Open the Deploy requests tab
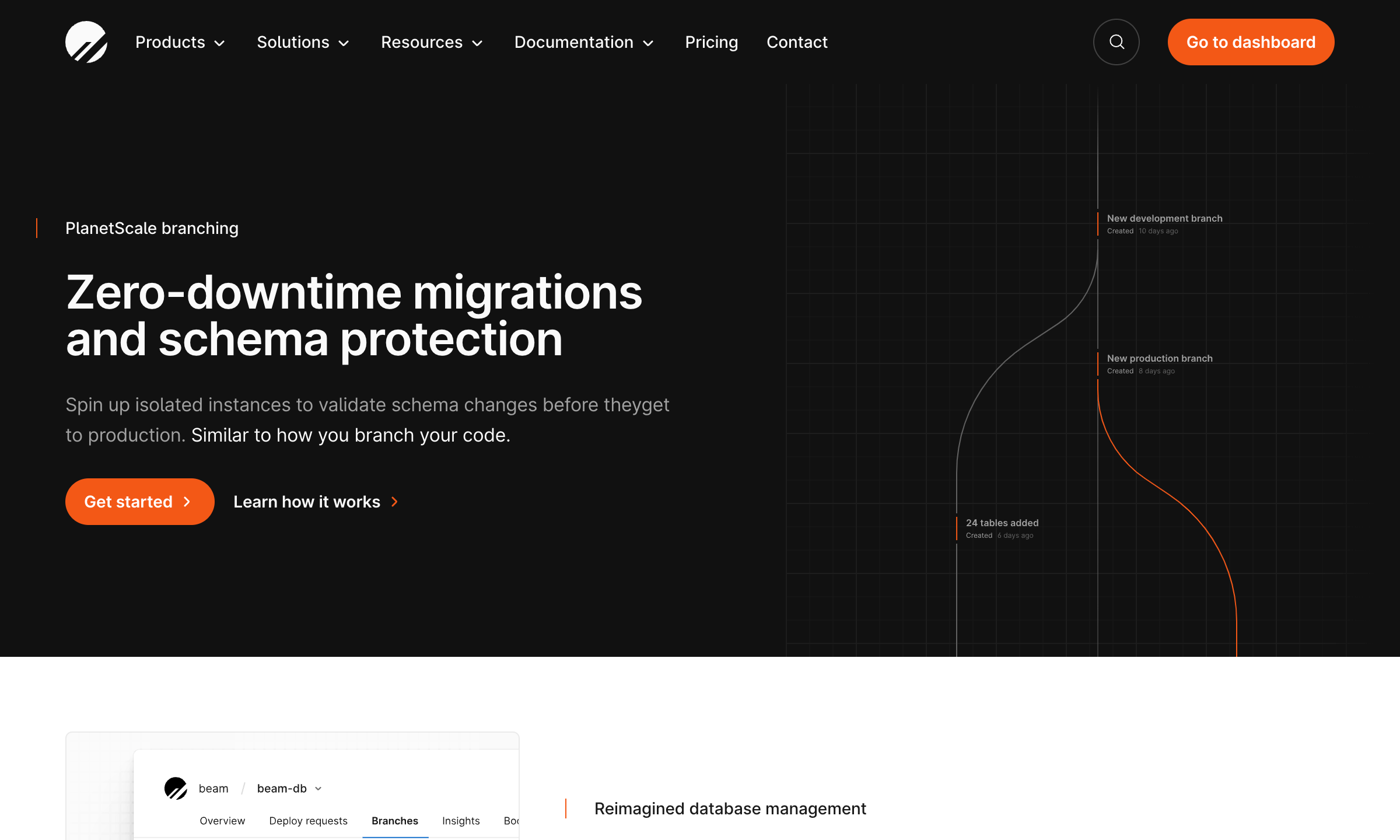 click(308, 821)
